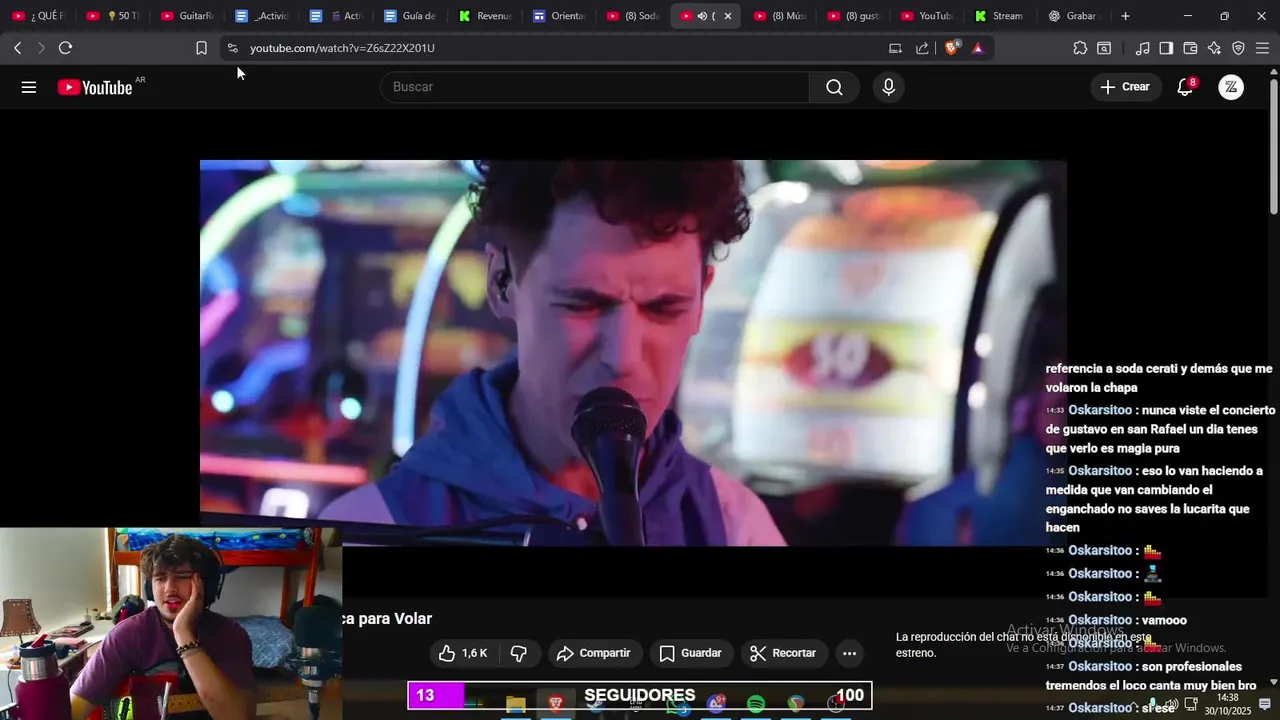Switch to the Orienta tab

click(559, 16)
